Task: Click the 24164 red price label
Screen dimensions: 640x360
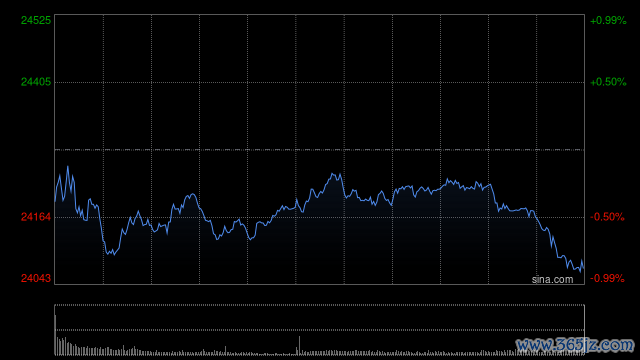Action: pos(36,217)
